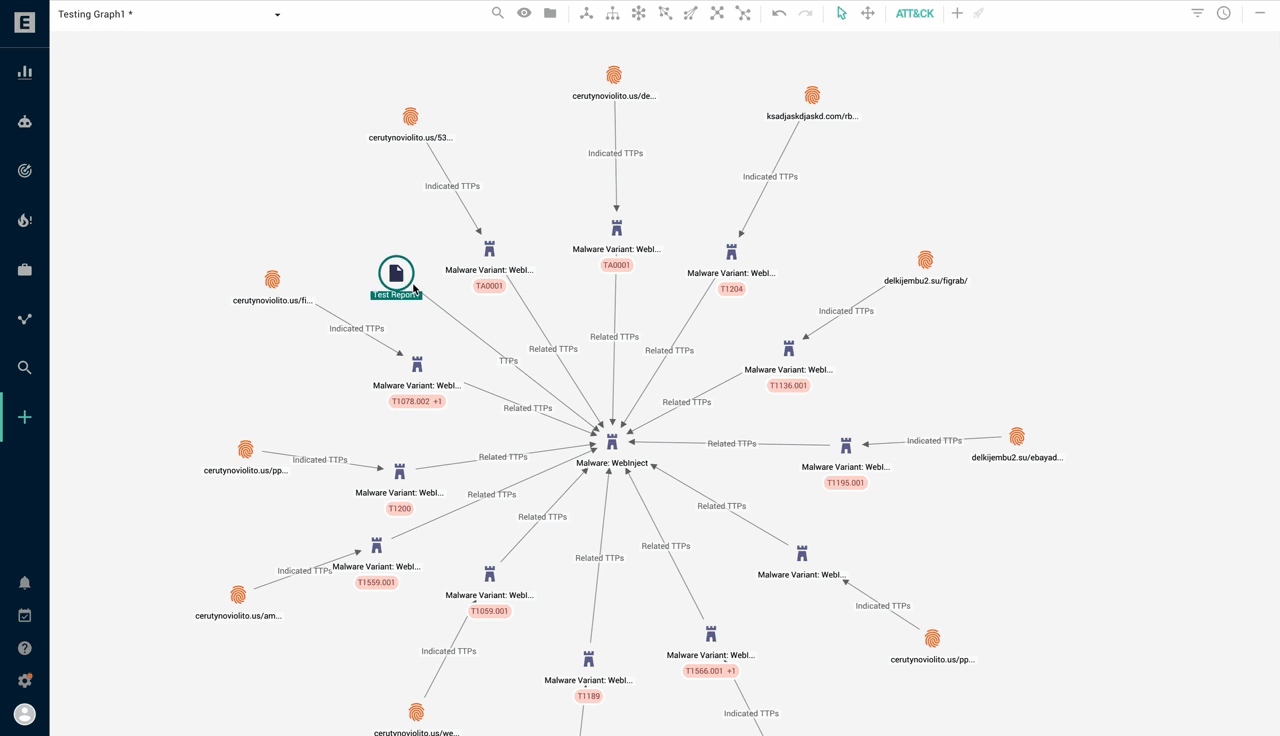Open the help question mark icon
The image size is (1280, 736).
(x=25, y=648)
